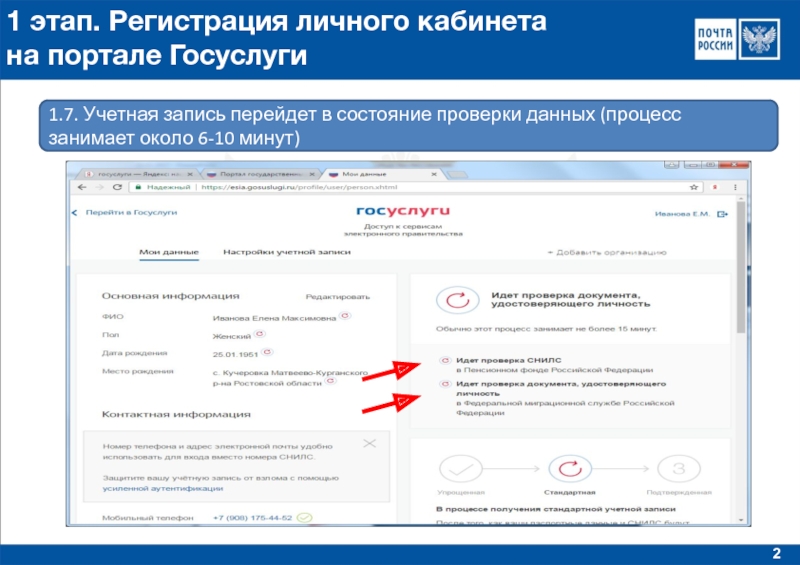Click the refresh icon next to 25.01.1951
The height and width of the screenshot is (565, 800).
click(267, 352)
